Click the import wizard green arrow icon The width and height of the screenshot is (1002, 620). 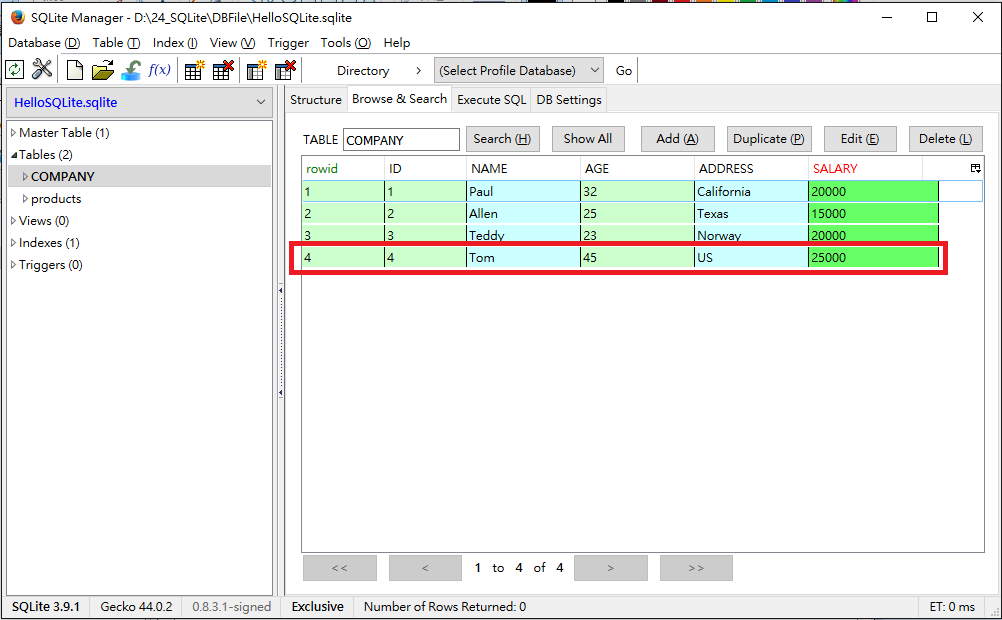131,69
